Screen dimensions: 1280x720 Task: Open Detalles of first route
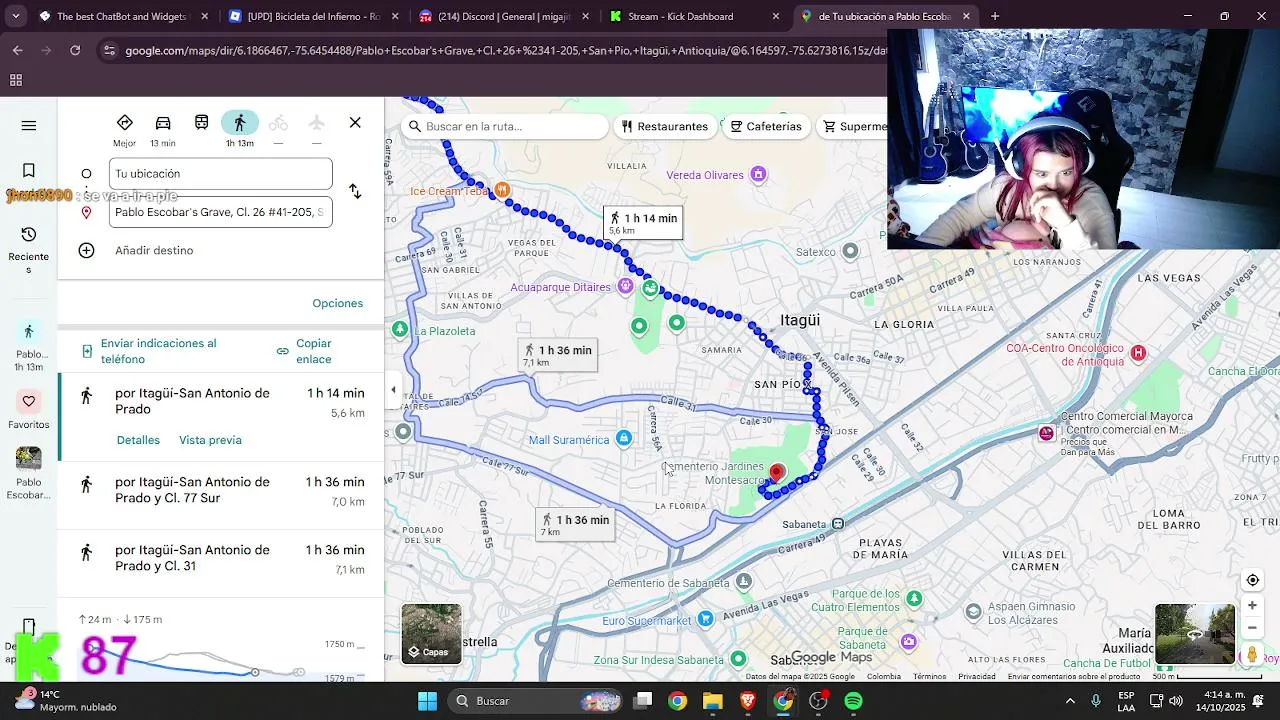coord(138,440)
